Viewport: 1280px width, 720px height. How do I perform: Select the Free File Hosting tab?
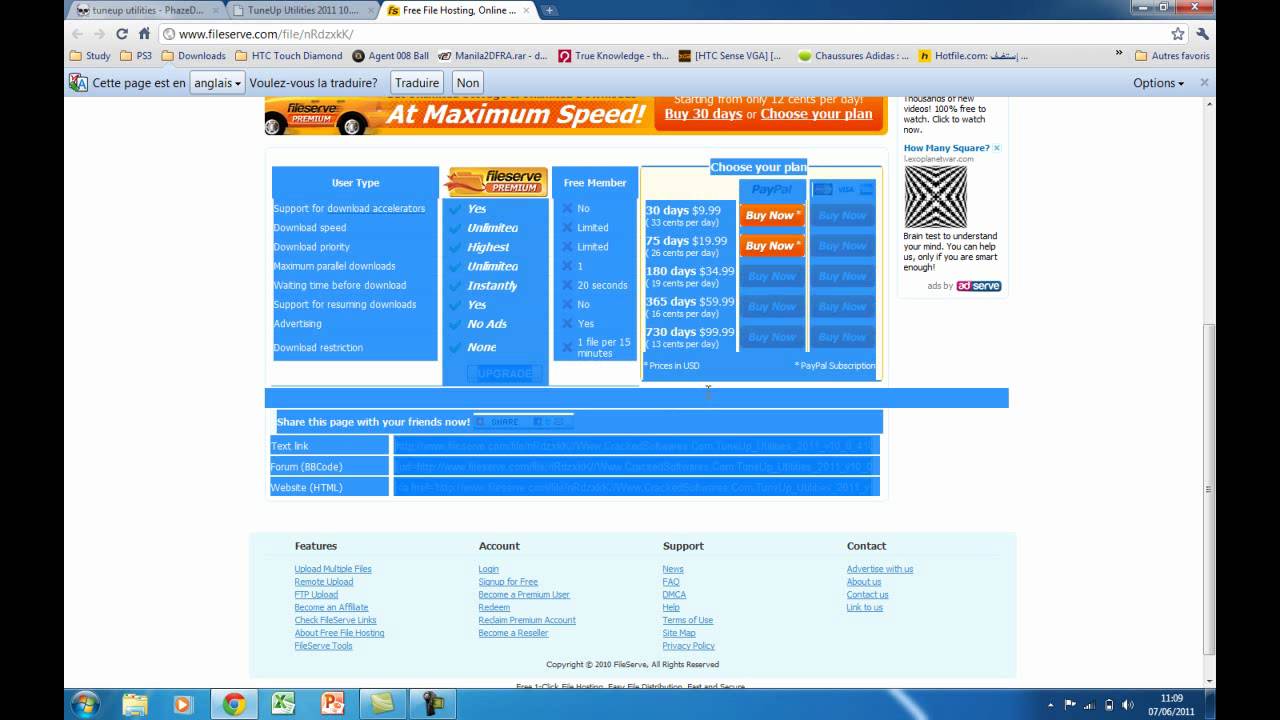pyautogui.click(x=458, y=10)
